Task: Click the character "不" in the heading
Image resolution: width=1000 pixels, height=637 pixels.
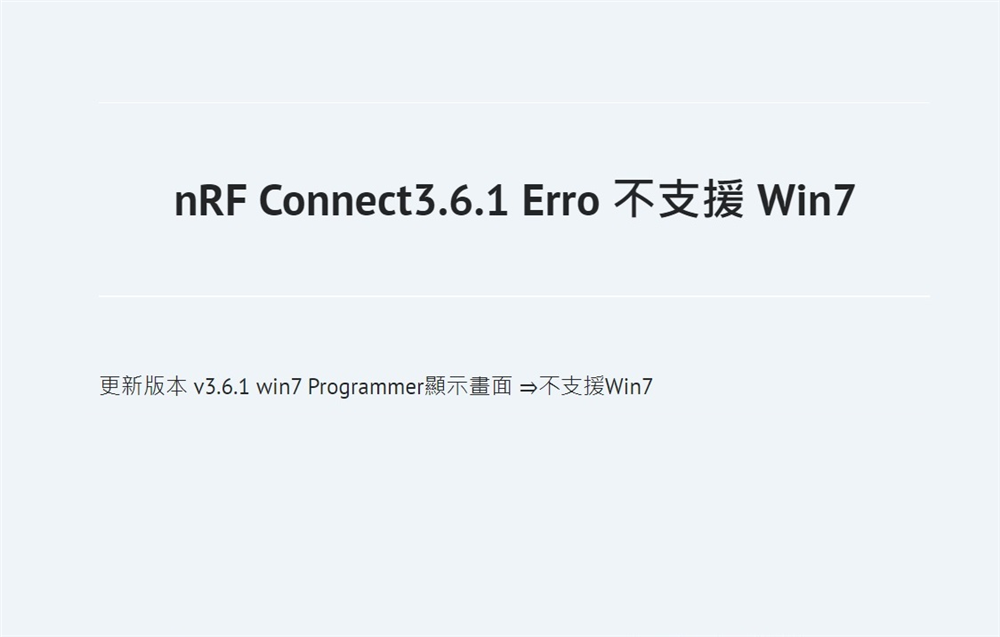Action: 635,200
